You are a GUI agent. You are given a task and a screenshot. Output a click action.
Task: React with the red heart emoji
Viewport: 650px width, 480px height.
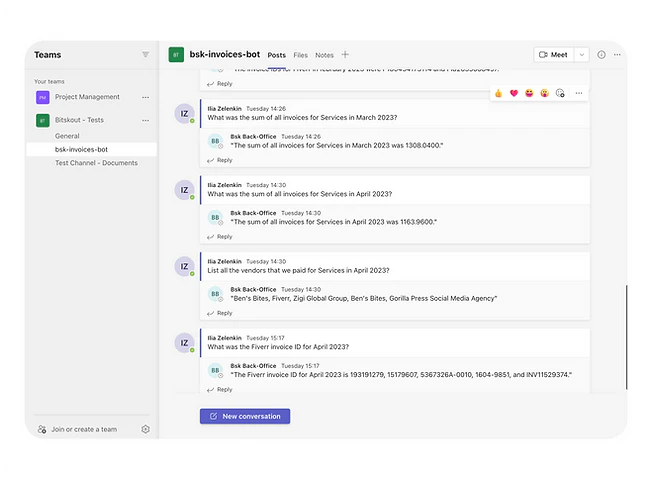click(x=514, y=93)
